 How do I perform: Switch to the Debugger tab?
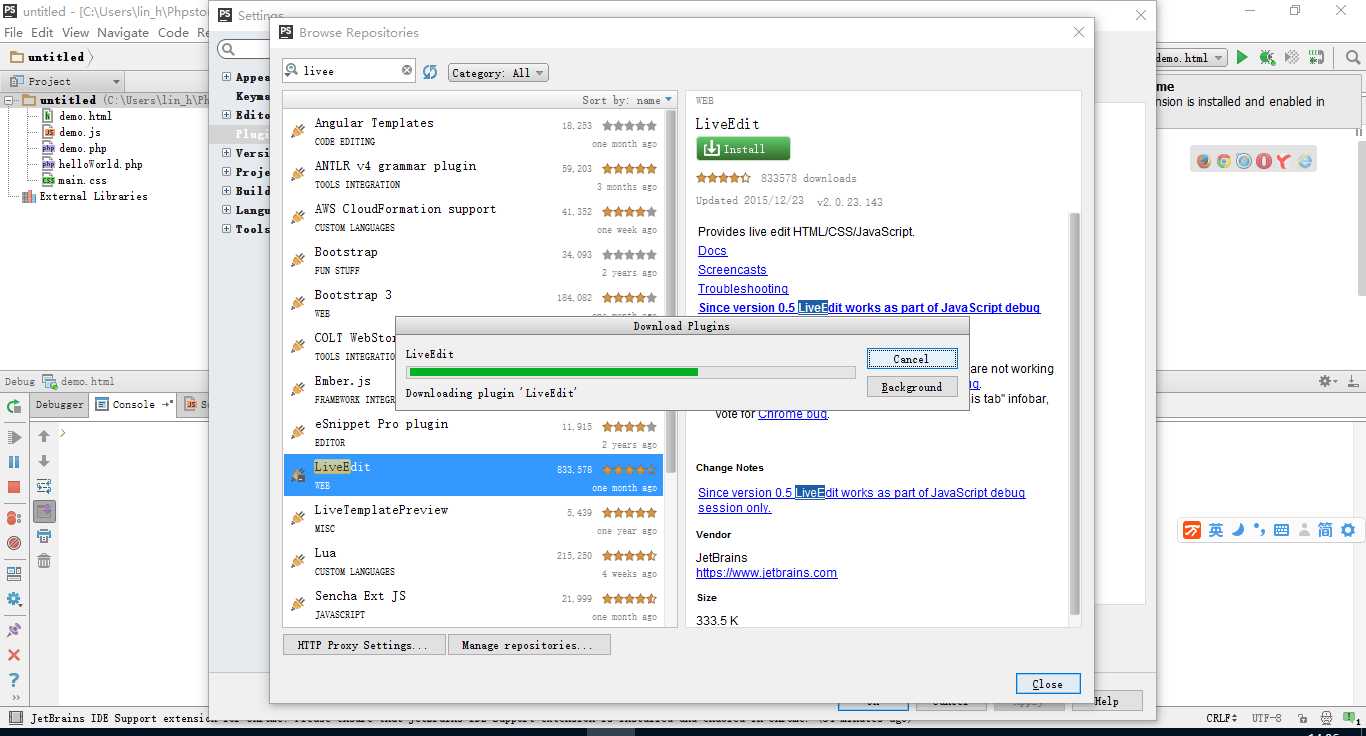(59, 405)
